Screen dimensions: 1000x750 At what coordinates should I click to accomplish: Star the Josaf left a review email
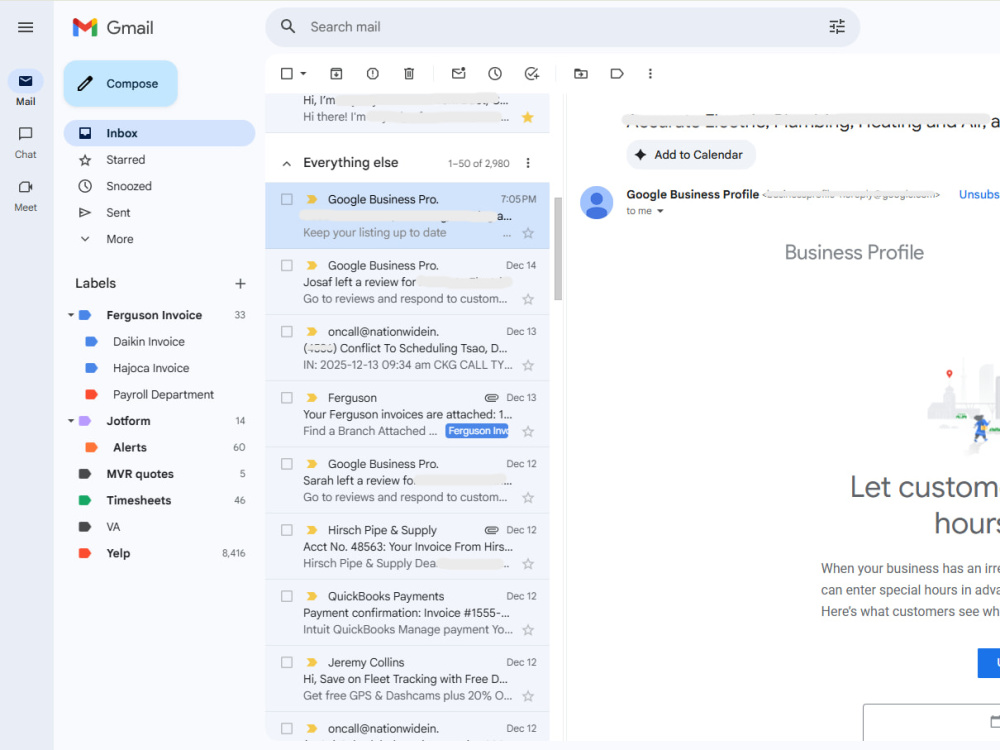528,299
